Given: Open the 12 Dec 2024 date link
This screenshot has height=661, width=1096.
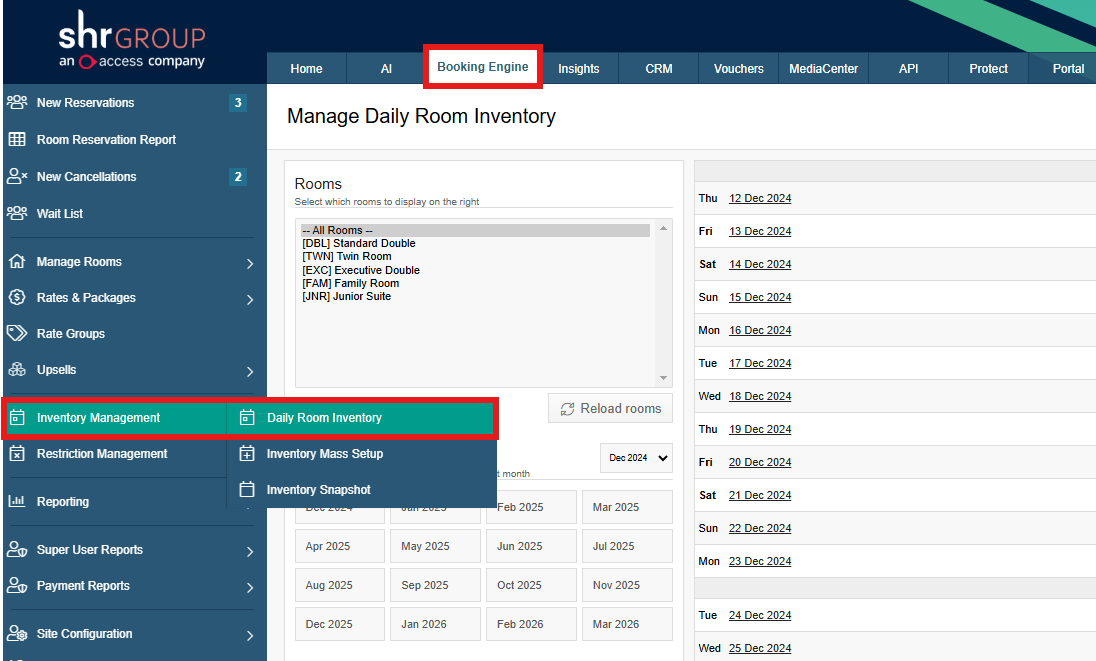Looking at the screenshot, I should click(760, 198).
